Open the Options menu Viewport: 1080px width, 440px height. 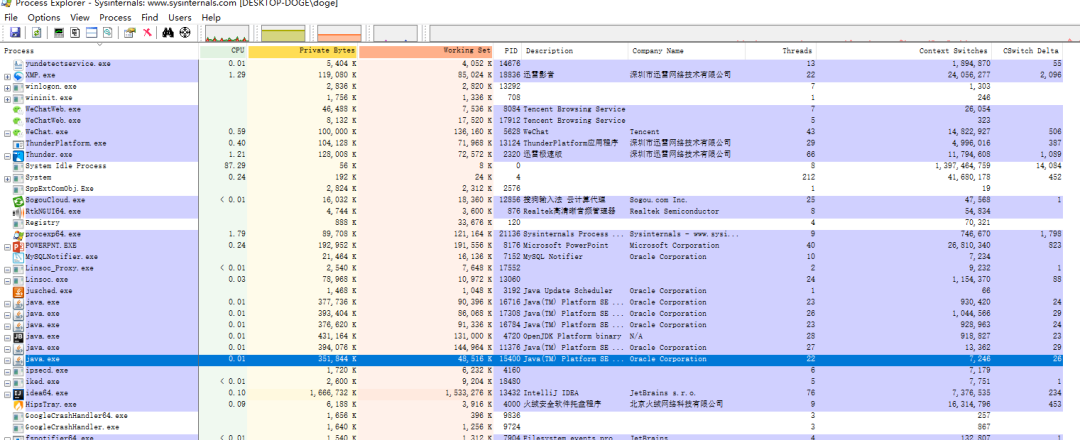[44, 17]
